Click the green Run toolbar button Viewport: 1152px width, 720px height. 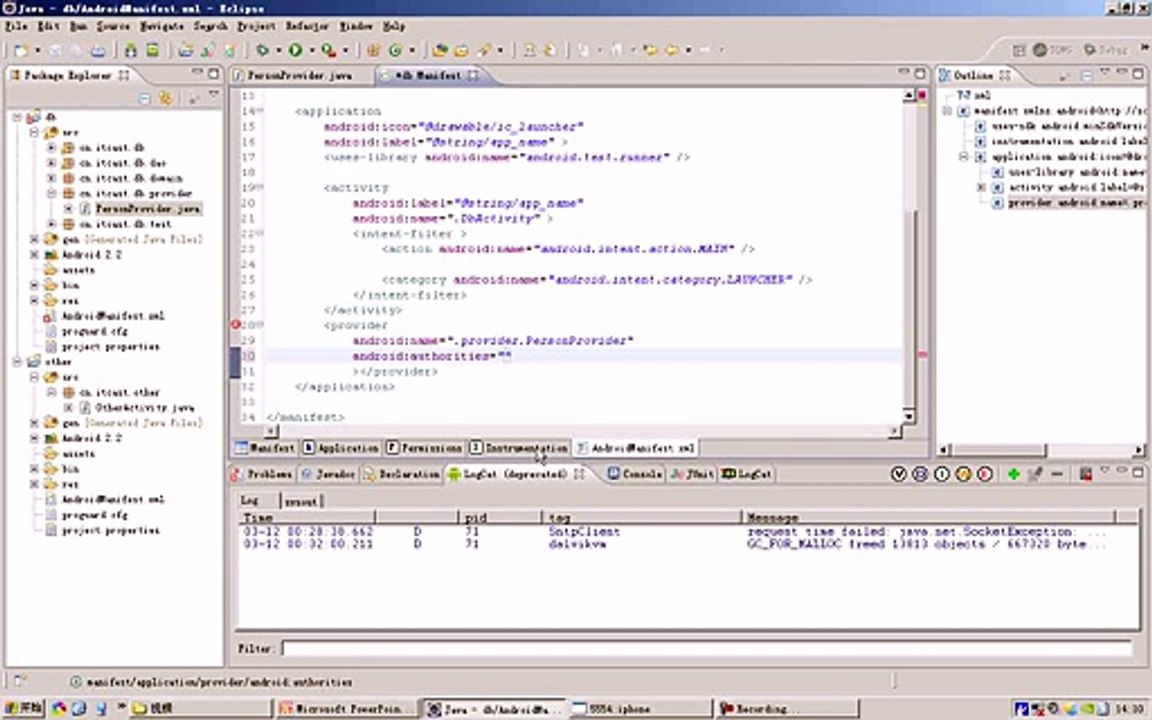point(295,50)
